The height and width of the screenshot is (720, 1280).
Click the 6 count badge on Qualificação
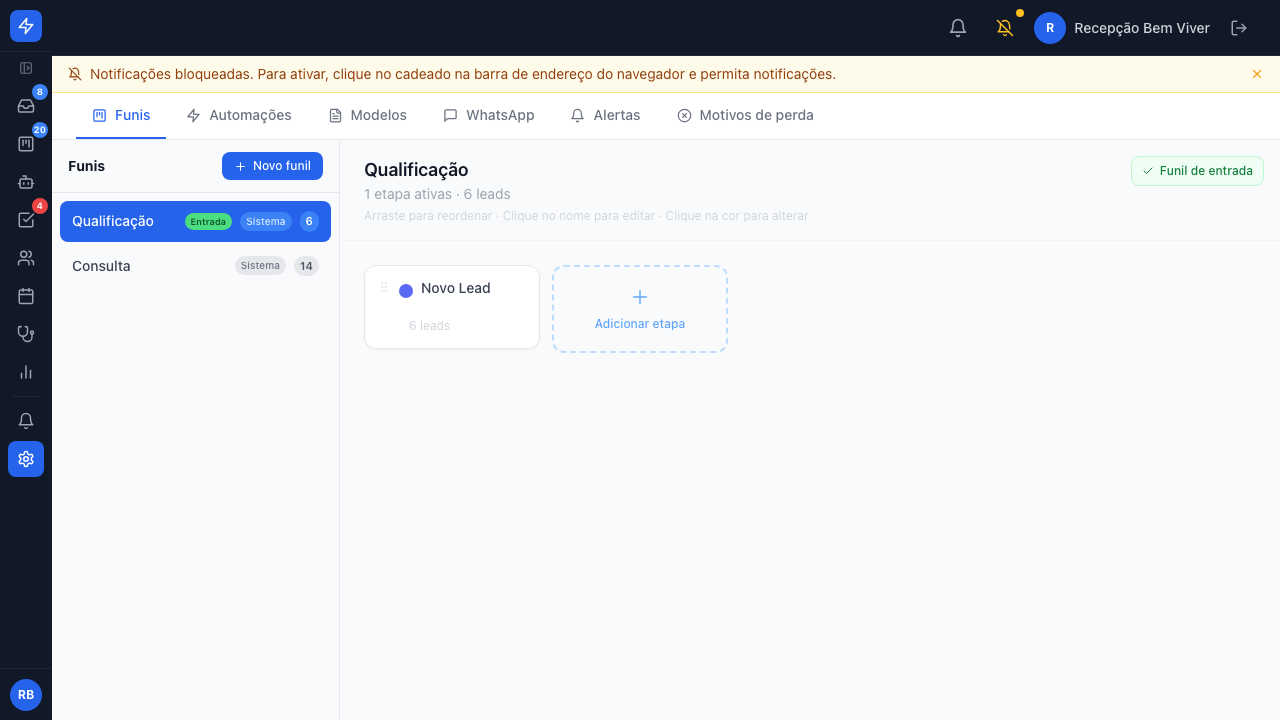309,222
